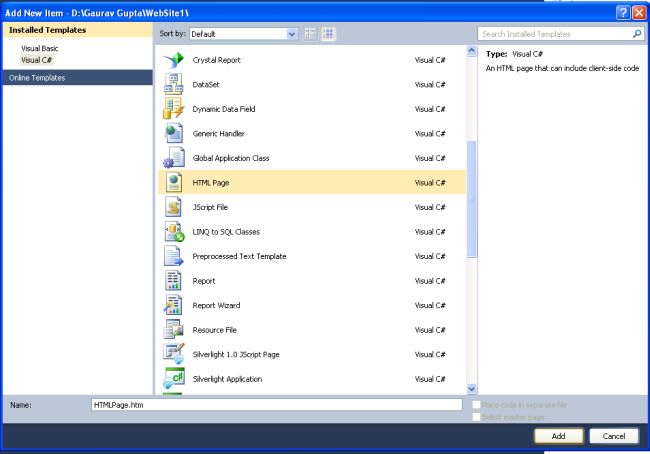Enable Place code in separate file
Image resolution: width=650 pixels, height=454 pixels.
click(x=476, y=405)
